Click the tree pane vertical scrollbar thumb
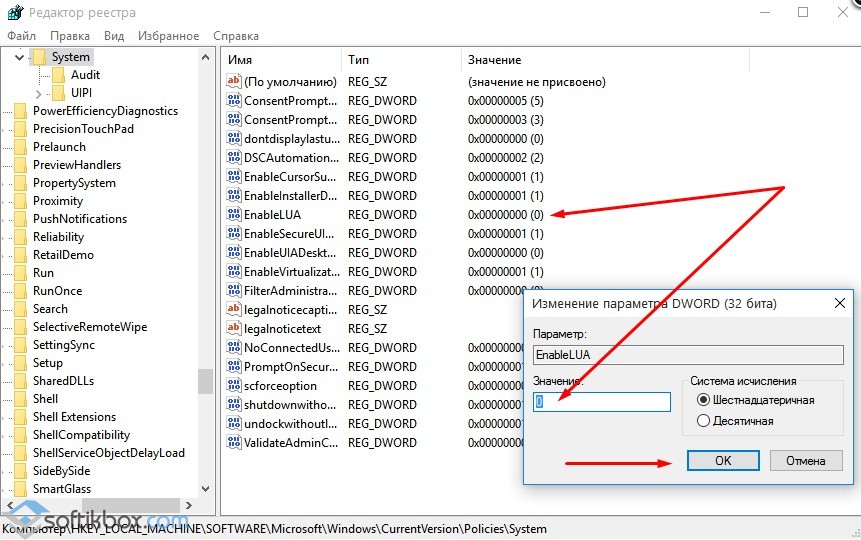Screen dimensions: 861x540 click(205, 381)
